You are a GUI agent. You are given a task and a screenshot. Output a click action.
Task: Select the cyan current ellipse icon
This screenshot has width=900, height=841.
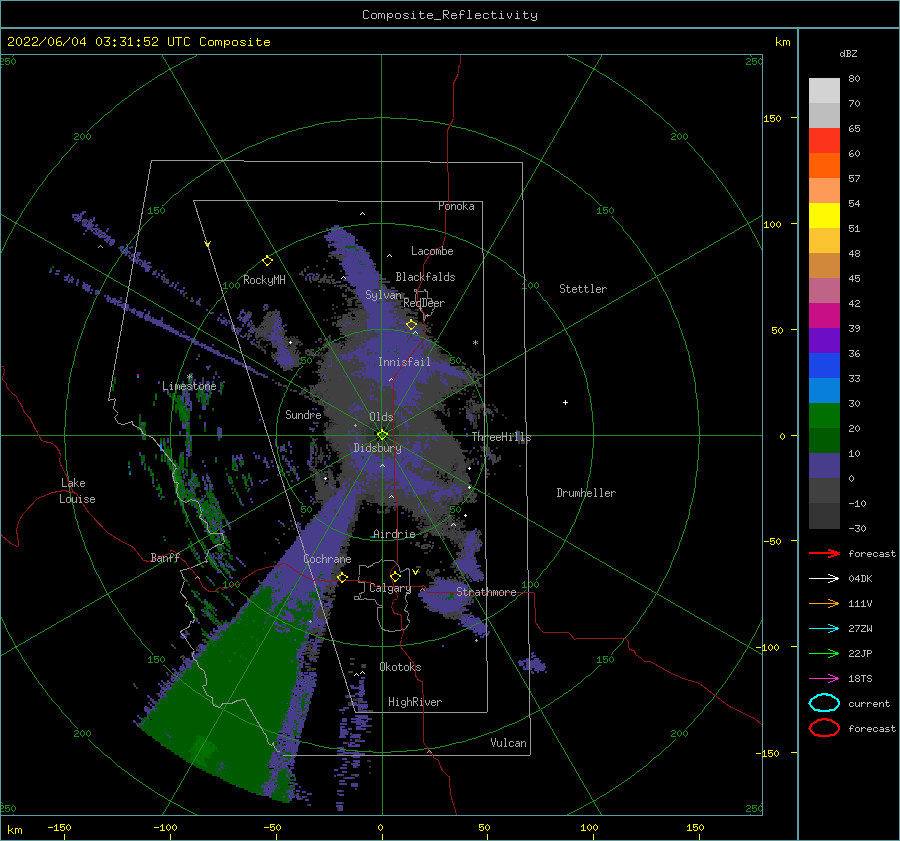pyautogui.click(x=824, y=703)
